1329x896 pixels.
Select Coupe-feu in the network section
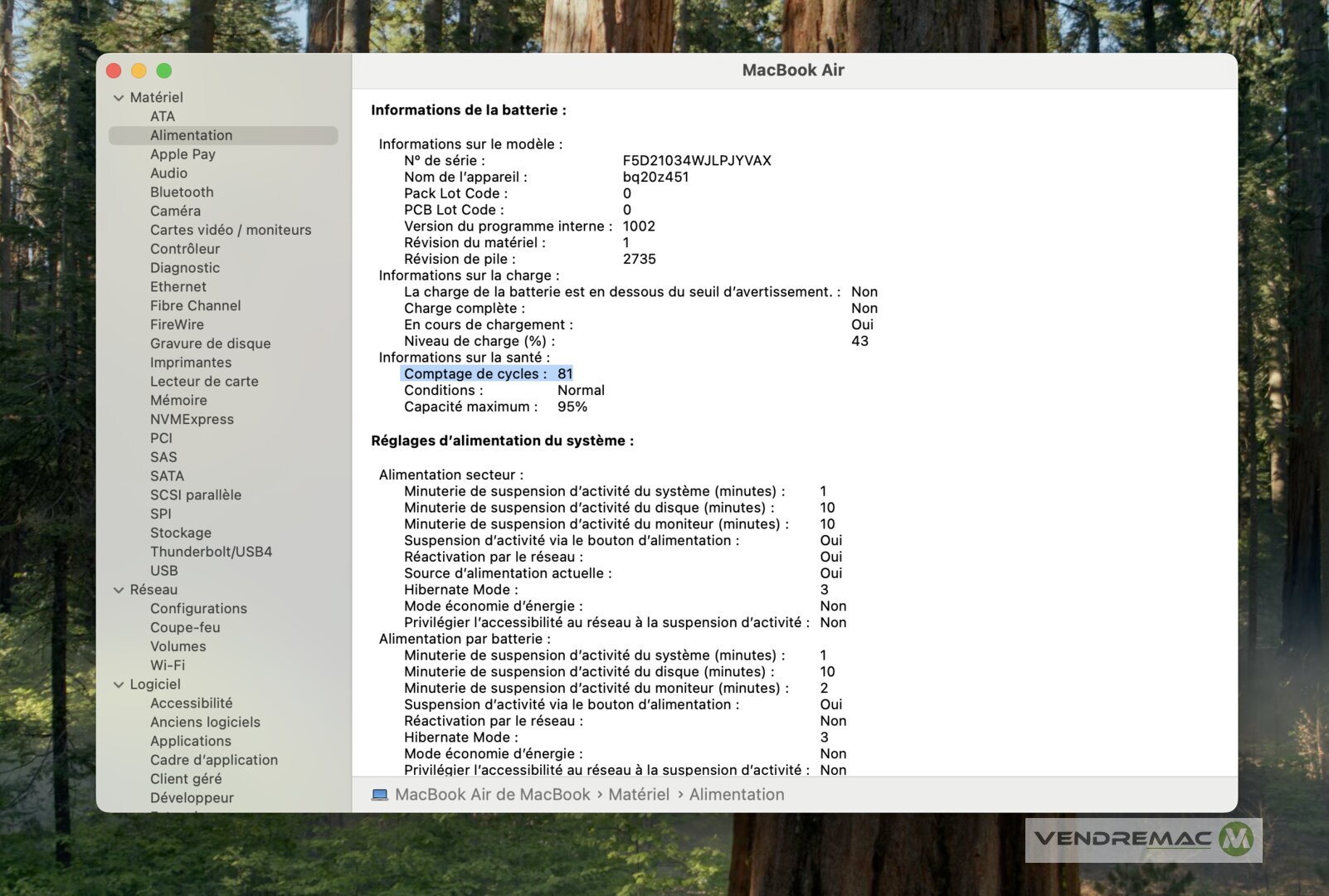click(185, 627)
